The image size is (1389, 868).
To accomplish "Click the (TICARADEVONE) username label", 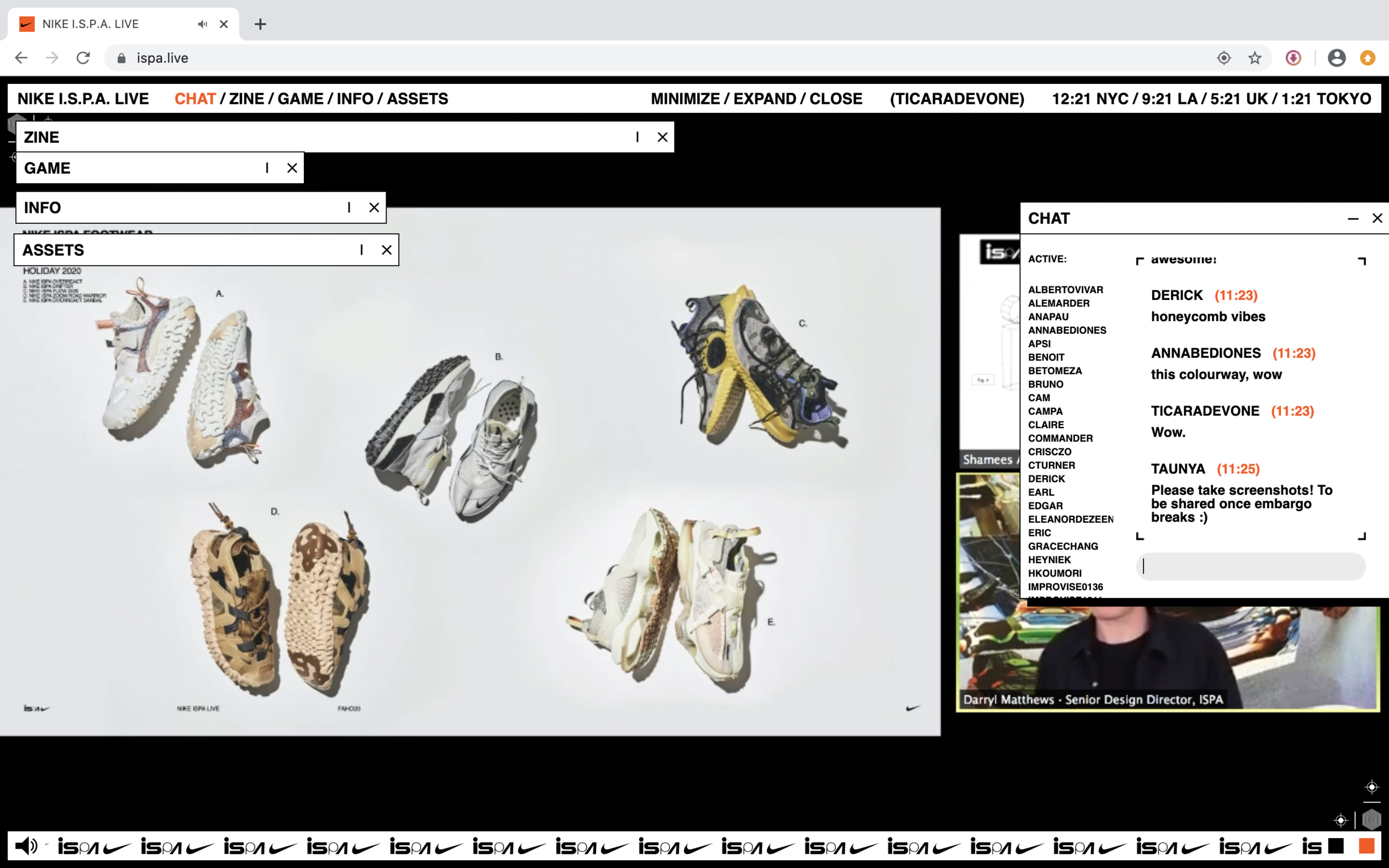I will tap(957, 99).
